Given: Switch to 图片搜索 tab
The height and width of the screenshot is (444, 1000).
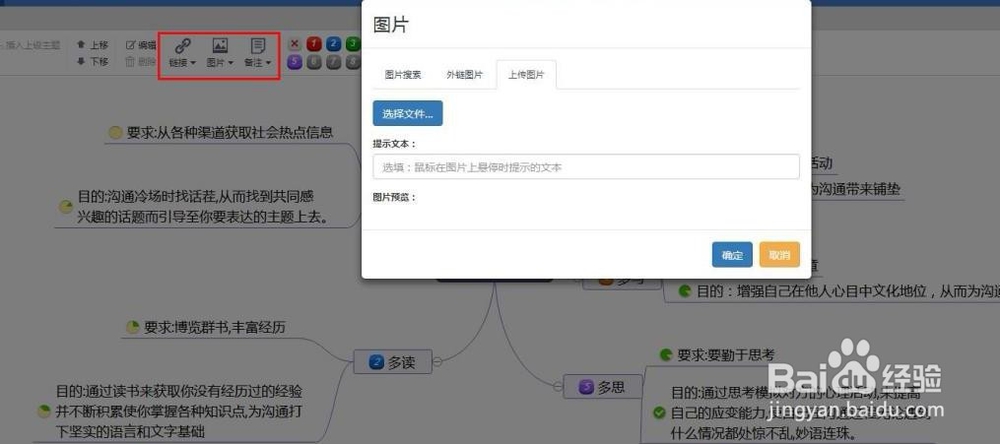Looking at the screenshot, I should 403,75.
